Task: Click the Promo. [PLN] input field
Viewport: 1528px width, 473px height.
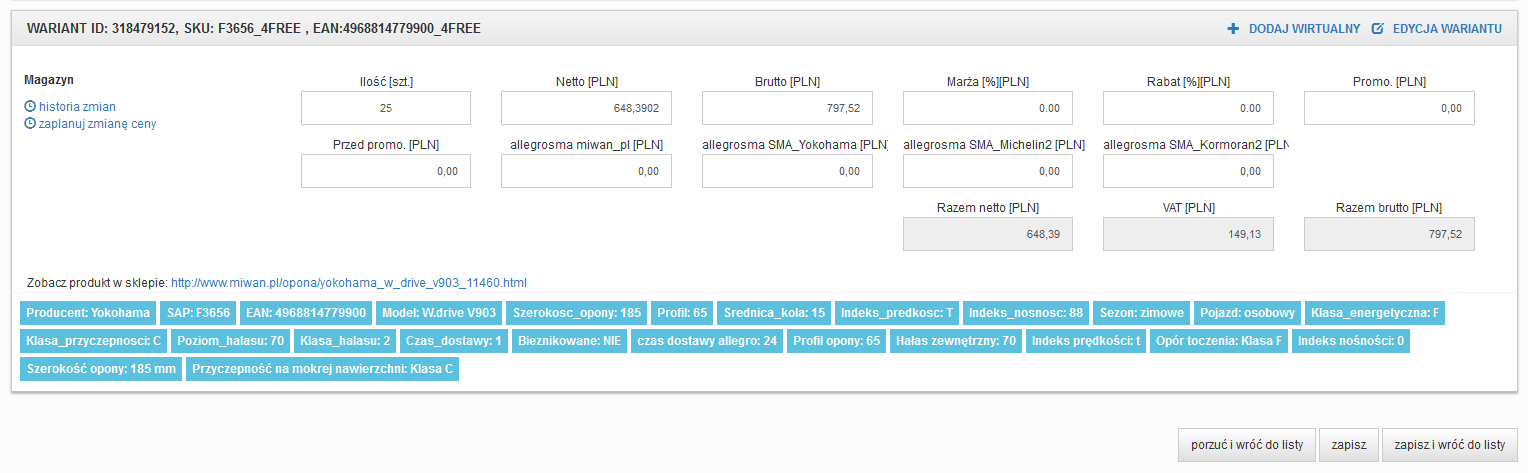Action: [x=1389, y=108]
